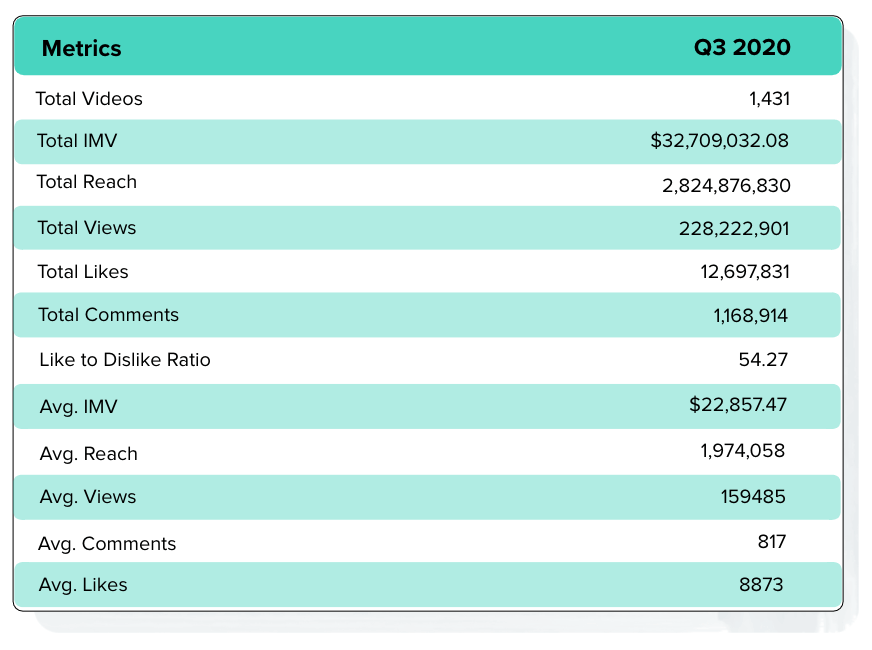This screenshot has width=872, height=650.
Task: Click the 228,222,901 views value
Action: point(734,228)
